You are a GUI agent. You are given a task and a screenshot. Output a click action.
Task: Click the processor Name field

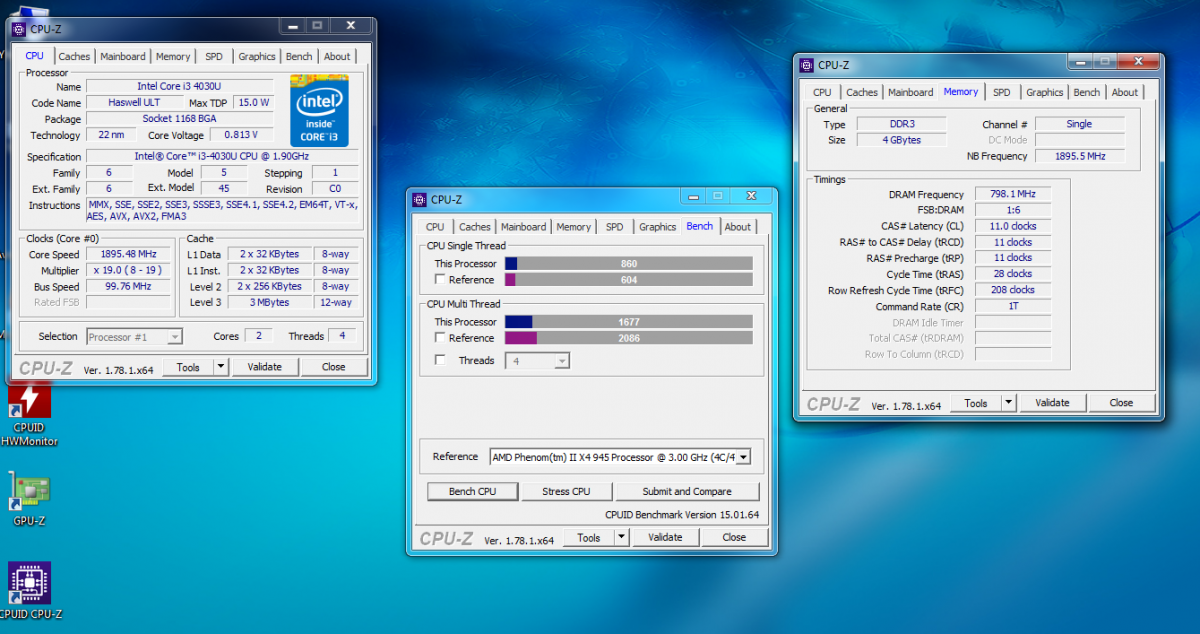(x=180, y=87)
